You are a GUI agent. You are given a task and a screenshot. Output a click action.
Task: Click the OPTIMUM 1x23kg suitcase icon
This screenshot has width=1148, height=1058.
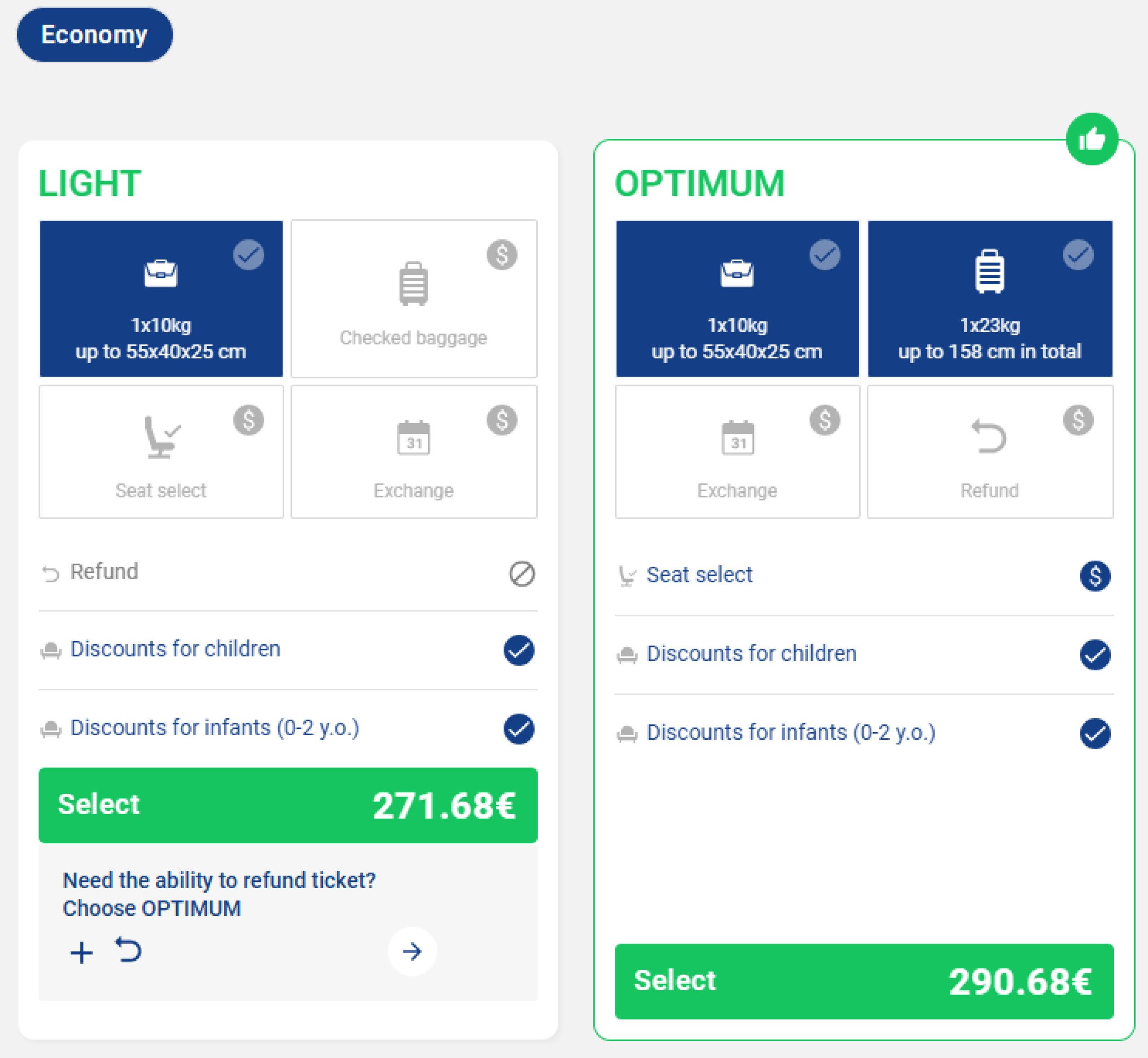pyautogui.click(x=989, y=271)
